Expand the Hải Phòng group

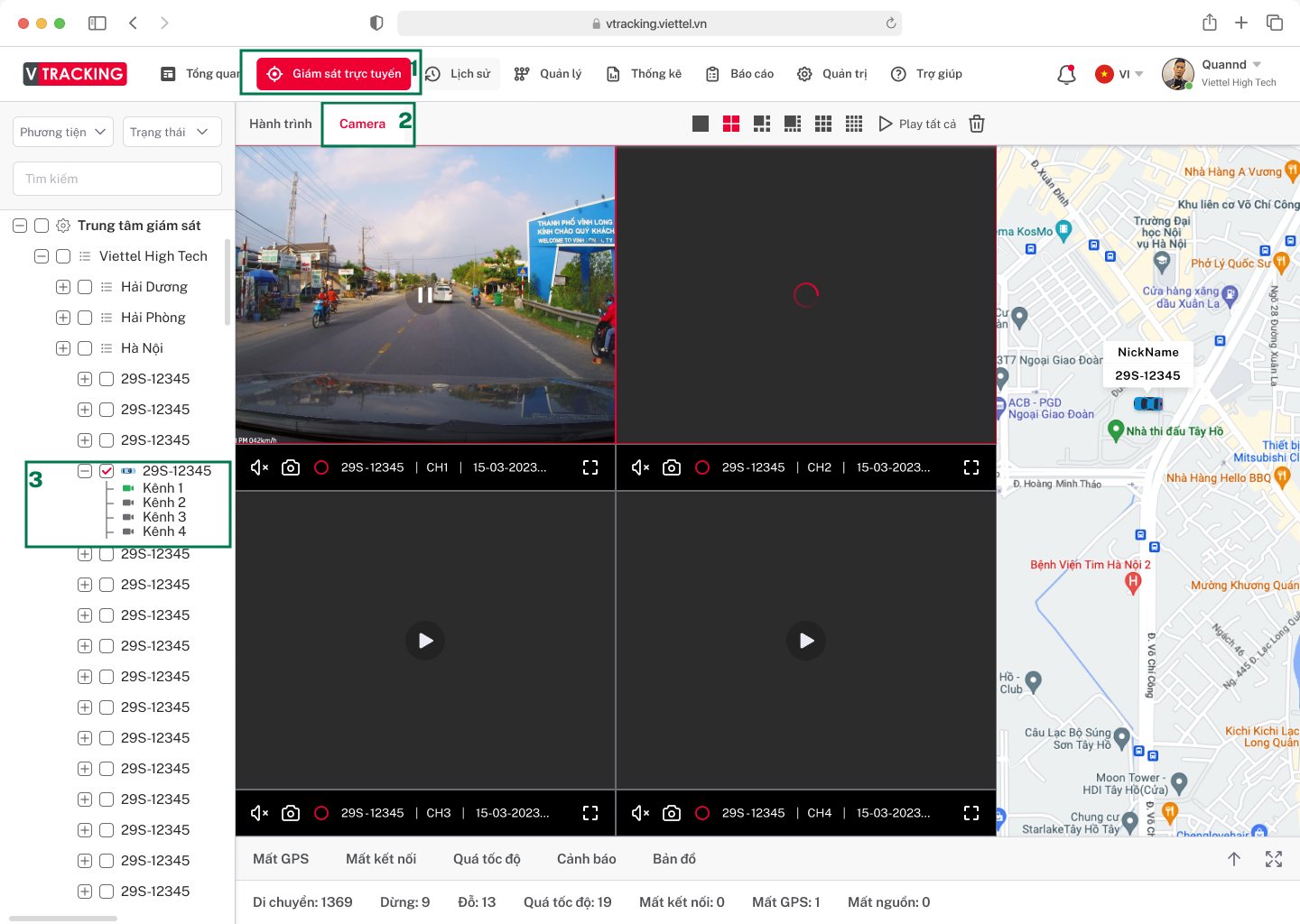(x=63, y=318)
